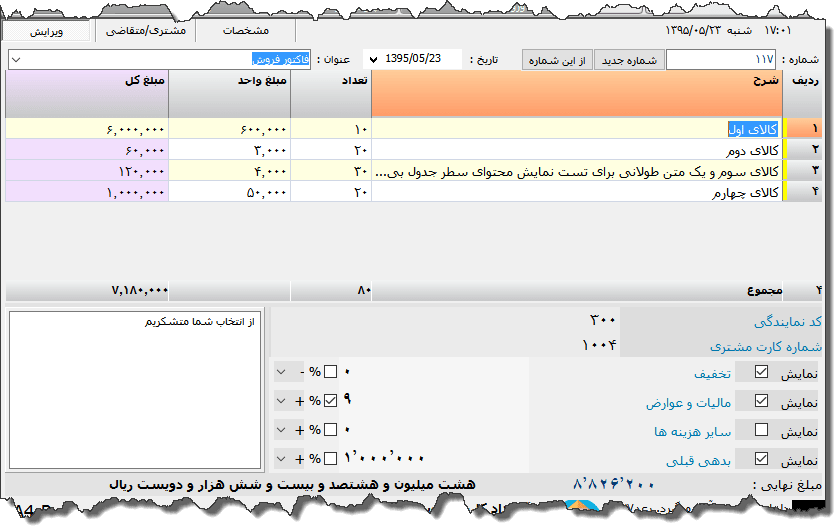Enable the percent checkbox on the تخفیف row
The image size is (834, 526).
click(331, 373)
